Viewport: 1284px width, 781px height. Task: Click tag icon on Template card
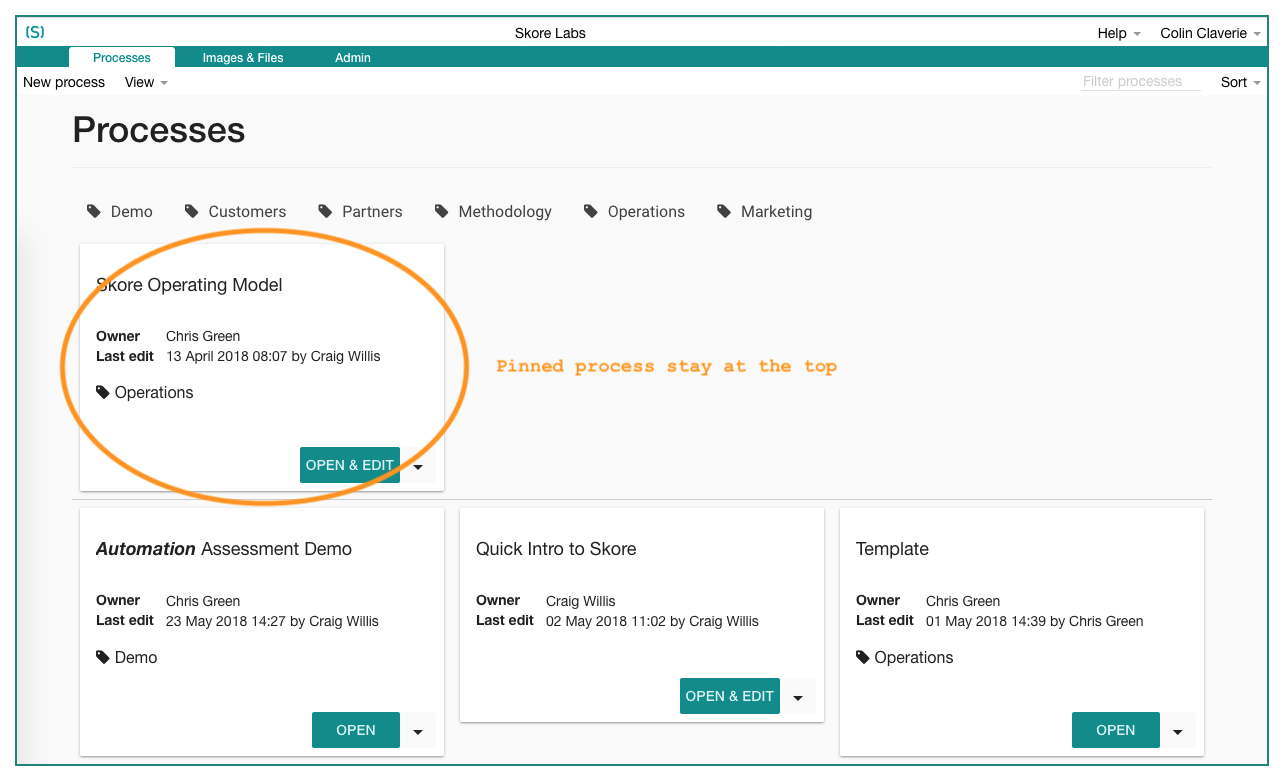click(x=863, y=657)
